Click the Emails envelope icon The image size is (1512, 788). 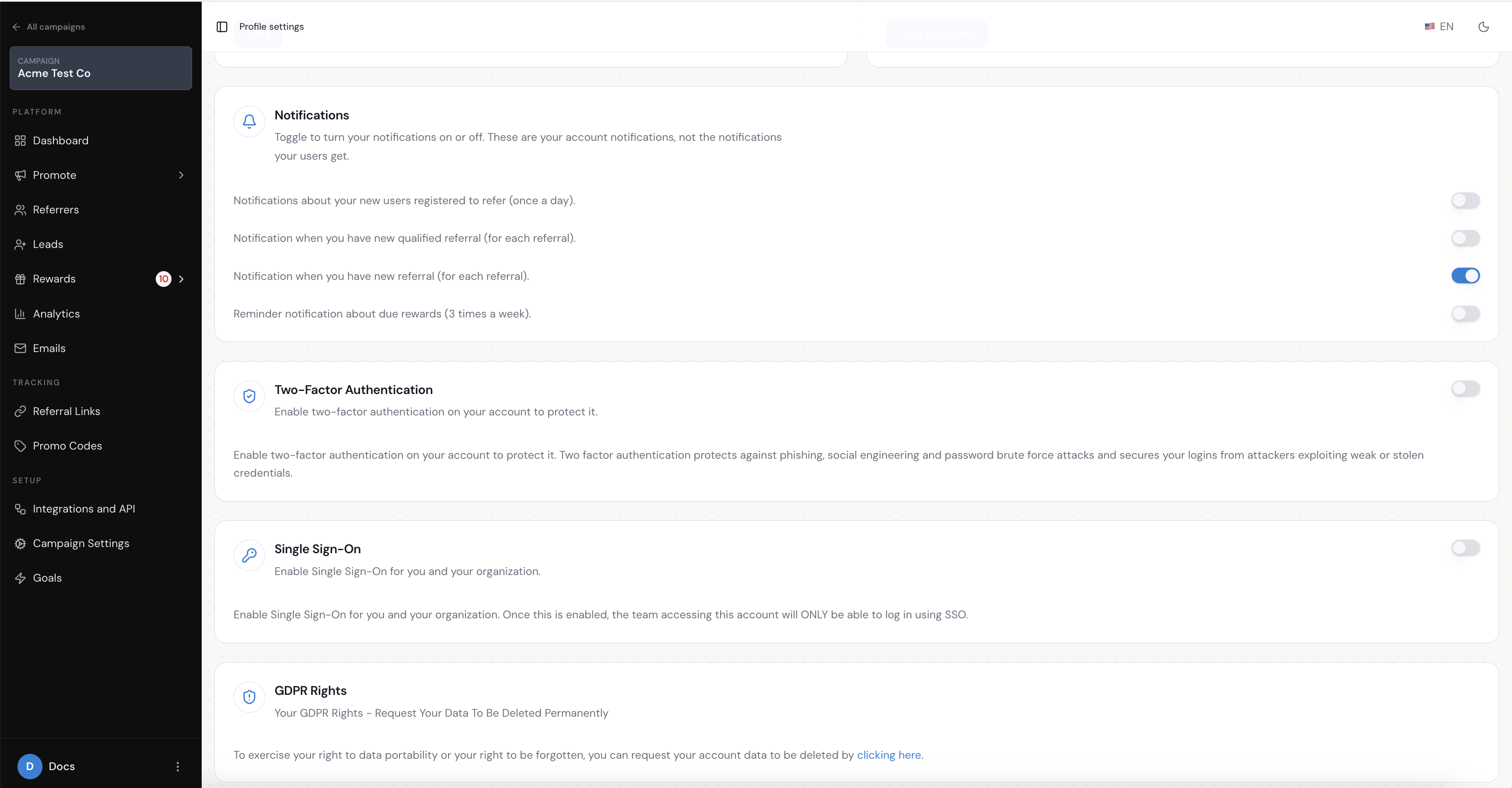pyautogui.click(x=20, y=349)
